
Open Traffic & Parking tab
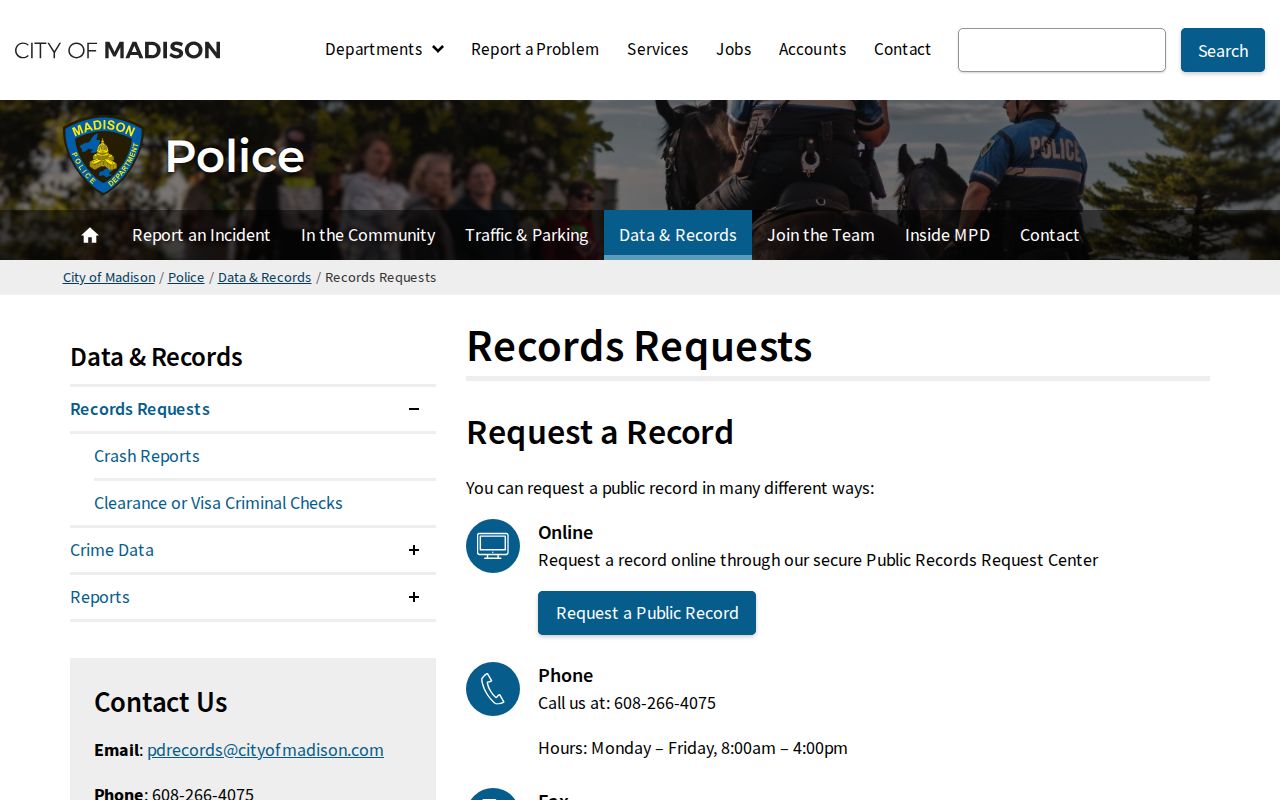tap(527, 235)
